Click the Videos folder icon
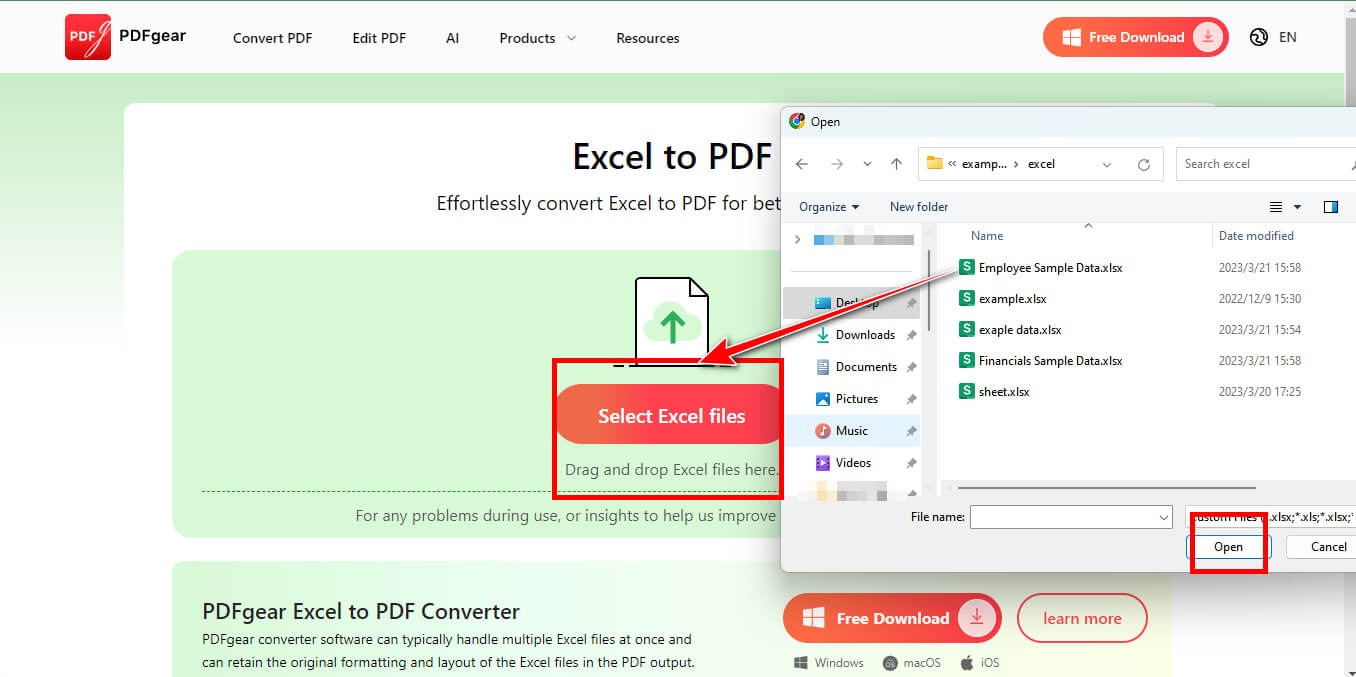Viewport: 1356px width, 677px height. [823, 462]
